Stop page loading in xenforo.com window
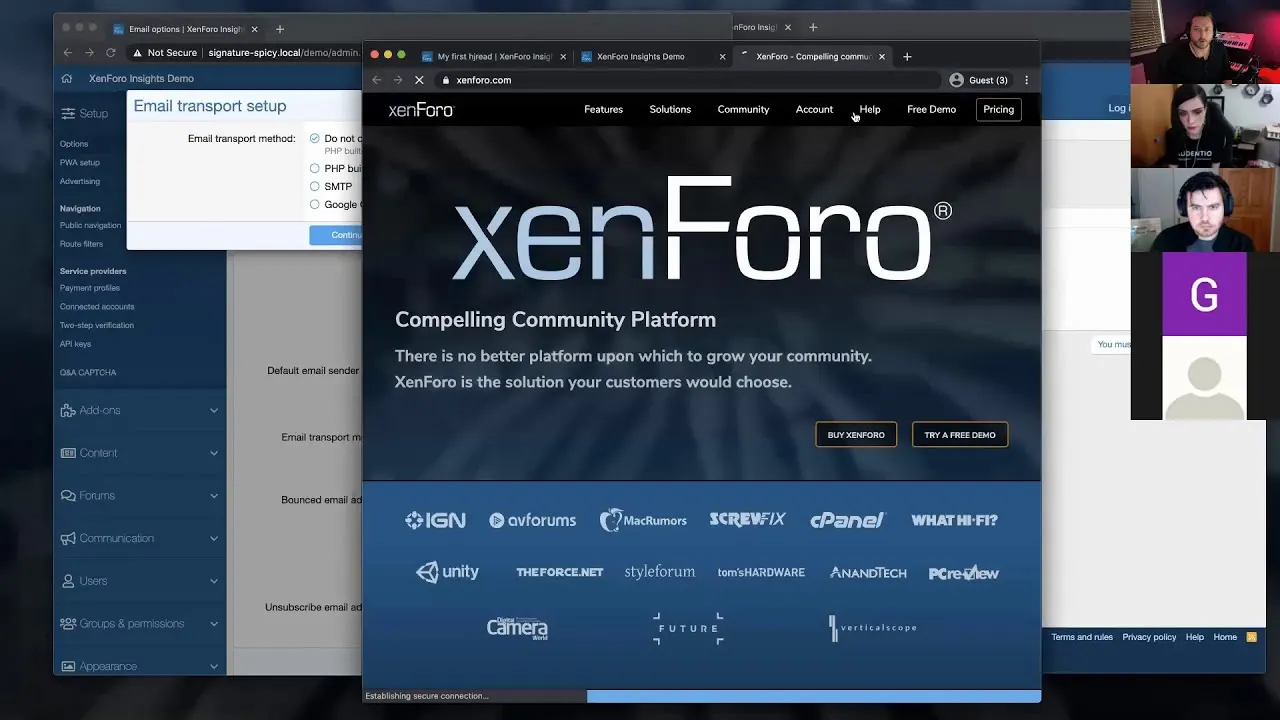The height and width of the screenshot is (720, 1280). [419, 80]
